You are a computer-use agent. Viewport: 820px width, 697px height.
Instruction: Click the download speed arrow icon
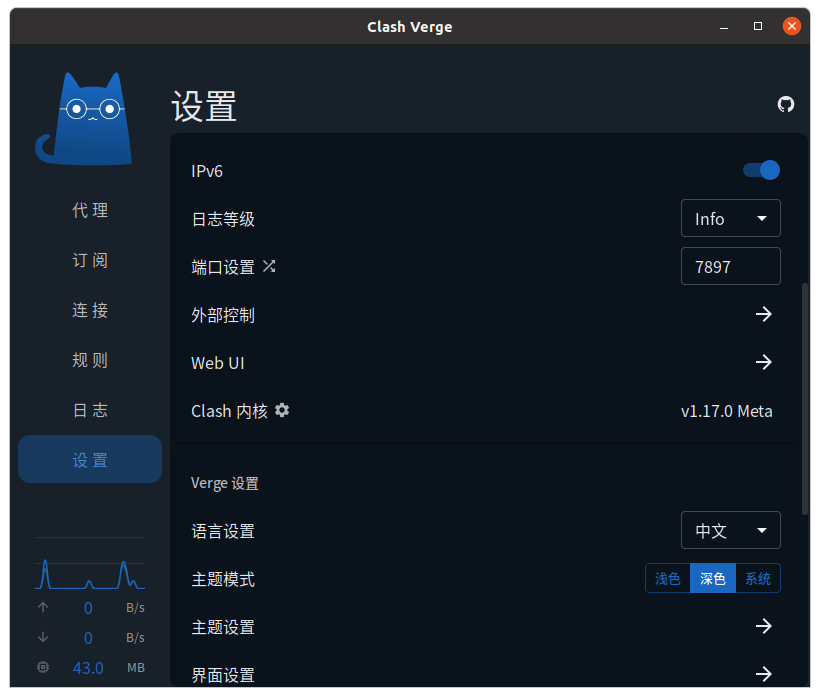click(x=43, y=637)
